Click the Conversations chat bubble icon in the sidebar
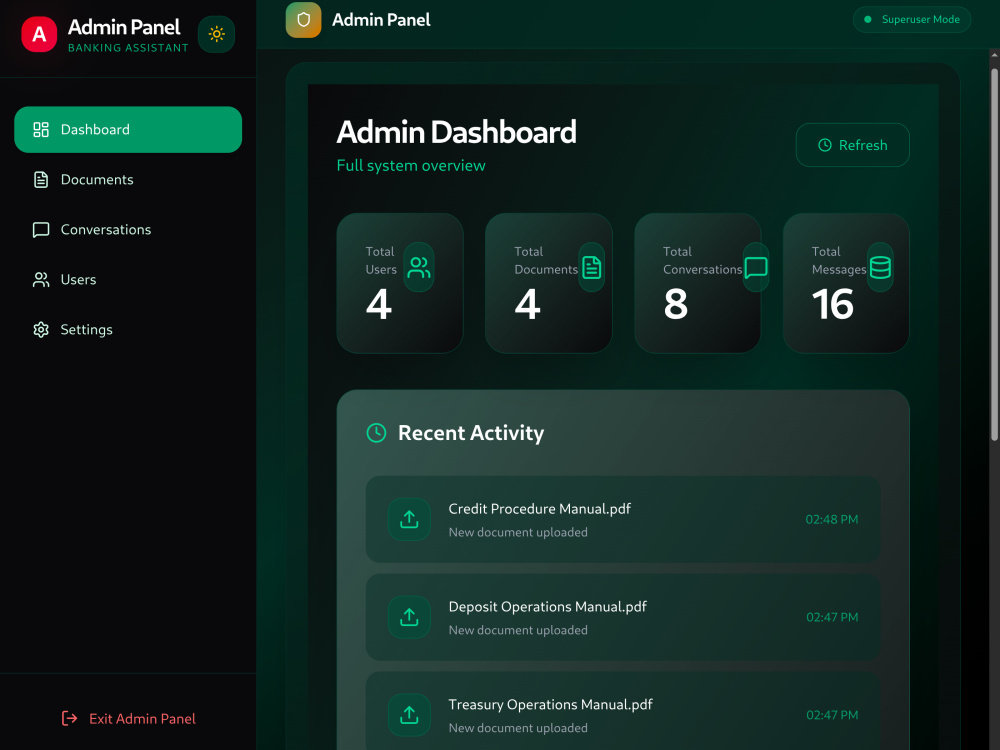 point(41,230)
